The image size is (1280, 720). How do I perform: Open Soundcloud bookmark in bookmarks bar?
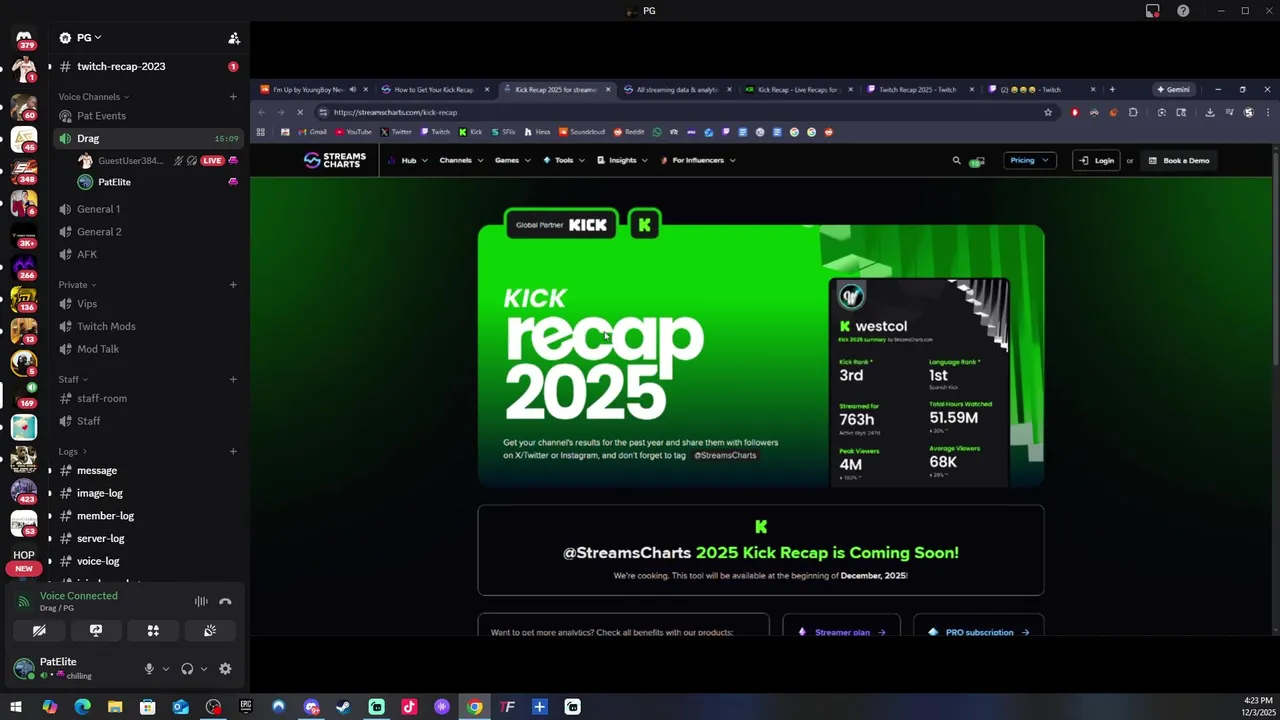582,132
